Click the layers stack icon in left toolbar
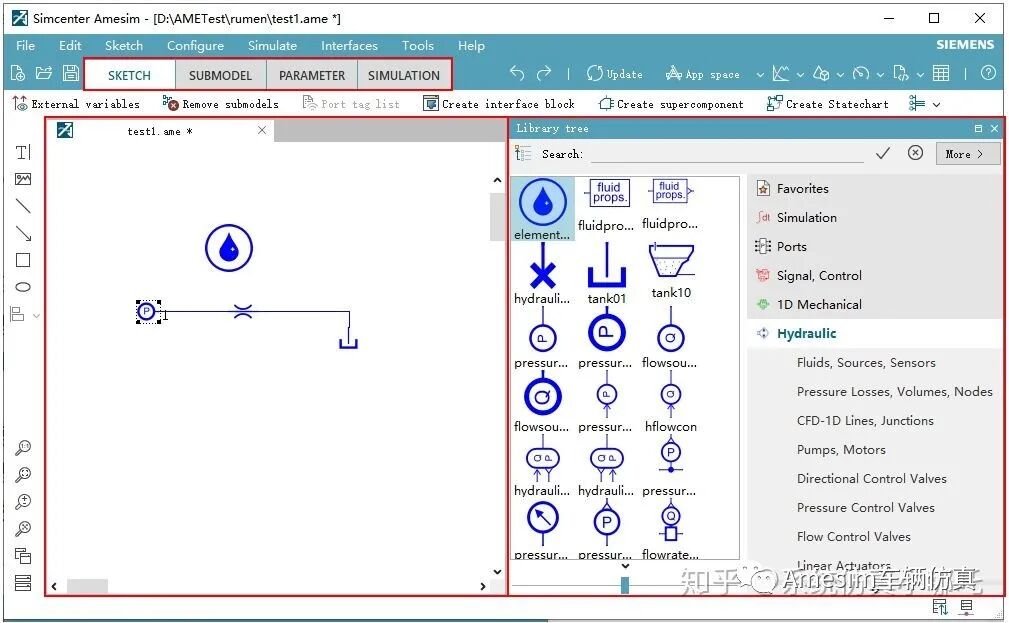 click(23, 555)
